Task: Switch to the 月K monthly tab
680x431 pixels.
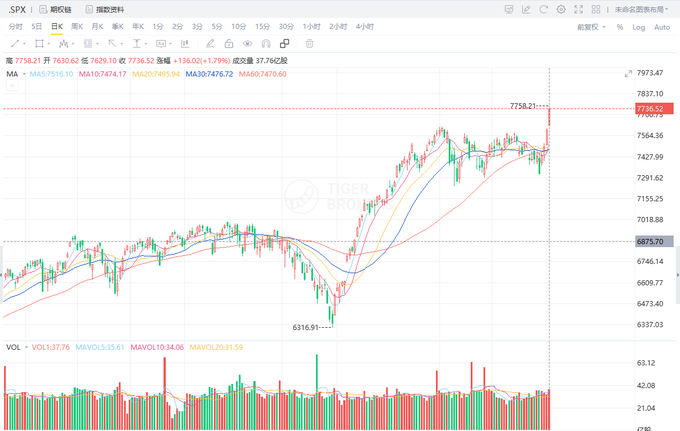Action: point(98,26)
